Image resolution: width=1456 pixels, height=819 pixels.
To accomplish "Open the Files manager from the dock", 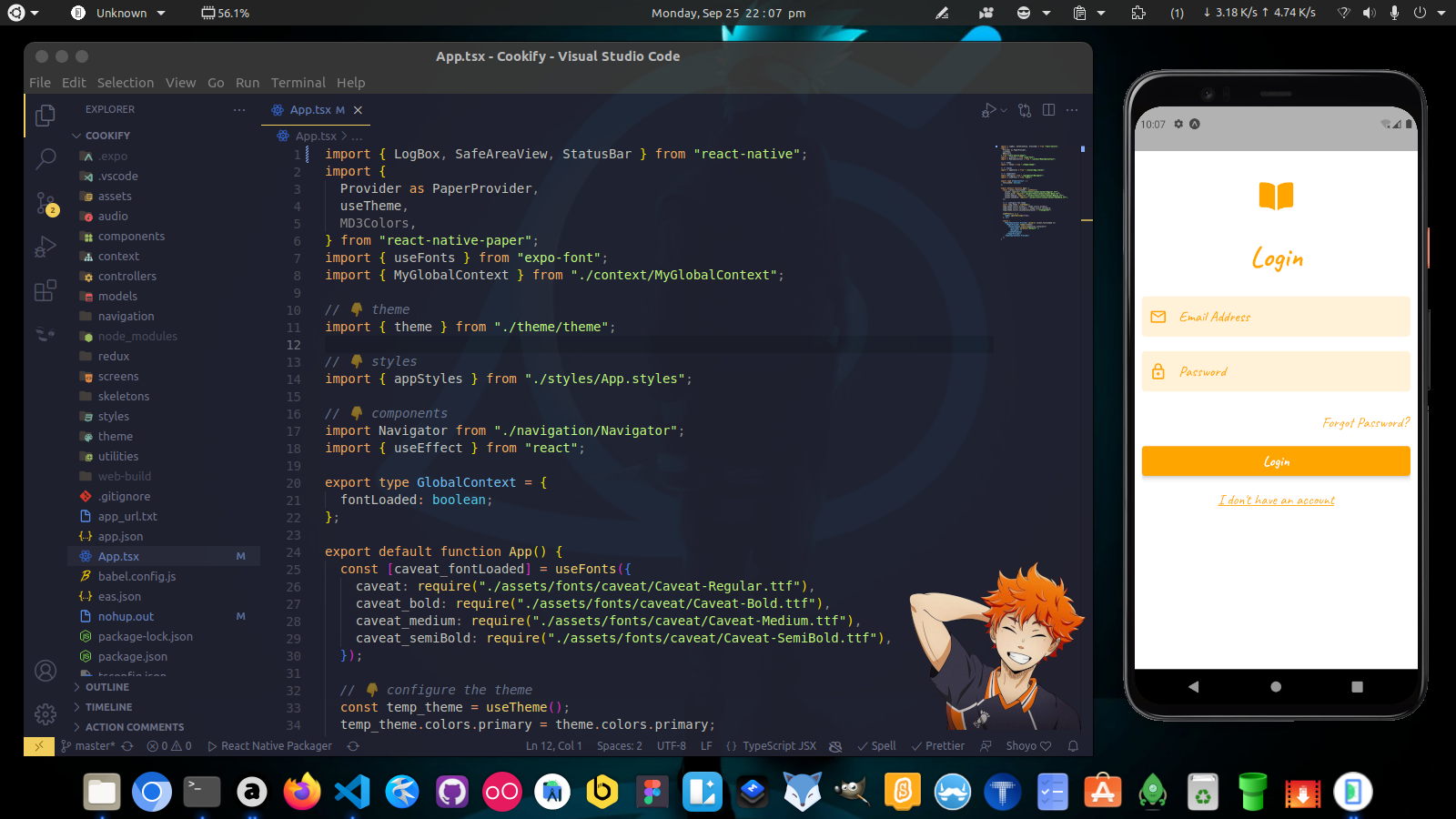I will click(x=102, y=792).
